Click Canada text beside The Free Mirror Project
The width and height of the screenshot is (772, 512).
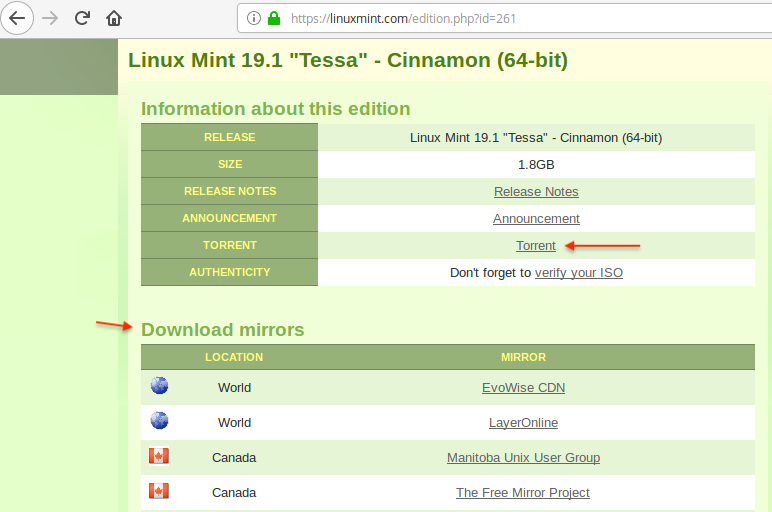pyautogui.click(x=234, y=493)
